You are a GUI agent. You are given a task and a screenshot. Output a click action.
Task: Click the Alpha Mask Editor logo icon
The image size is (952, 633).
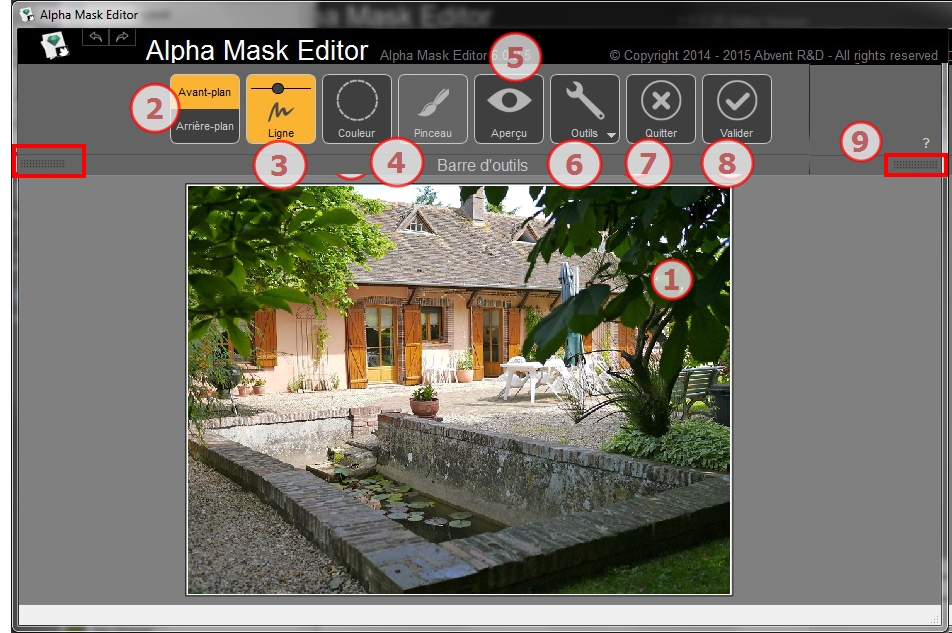[55, 46]
